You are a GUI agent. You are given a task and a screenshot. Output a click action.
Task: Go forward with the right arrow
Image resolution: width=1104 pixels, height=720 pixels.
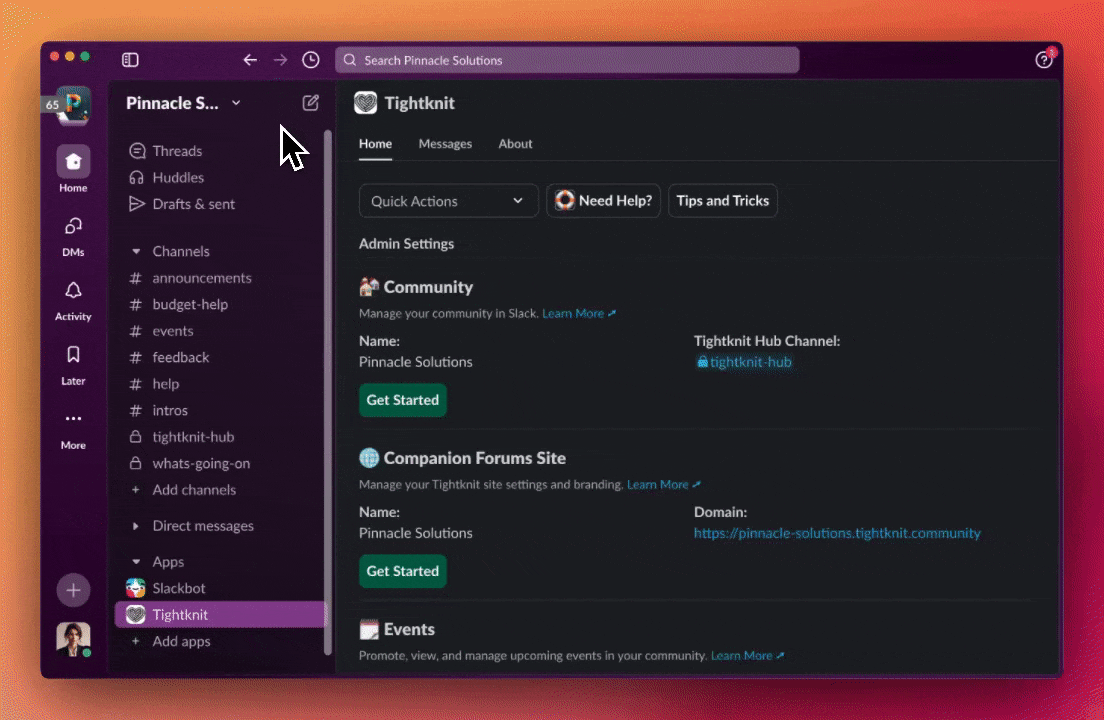point(280,60)
